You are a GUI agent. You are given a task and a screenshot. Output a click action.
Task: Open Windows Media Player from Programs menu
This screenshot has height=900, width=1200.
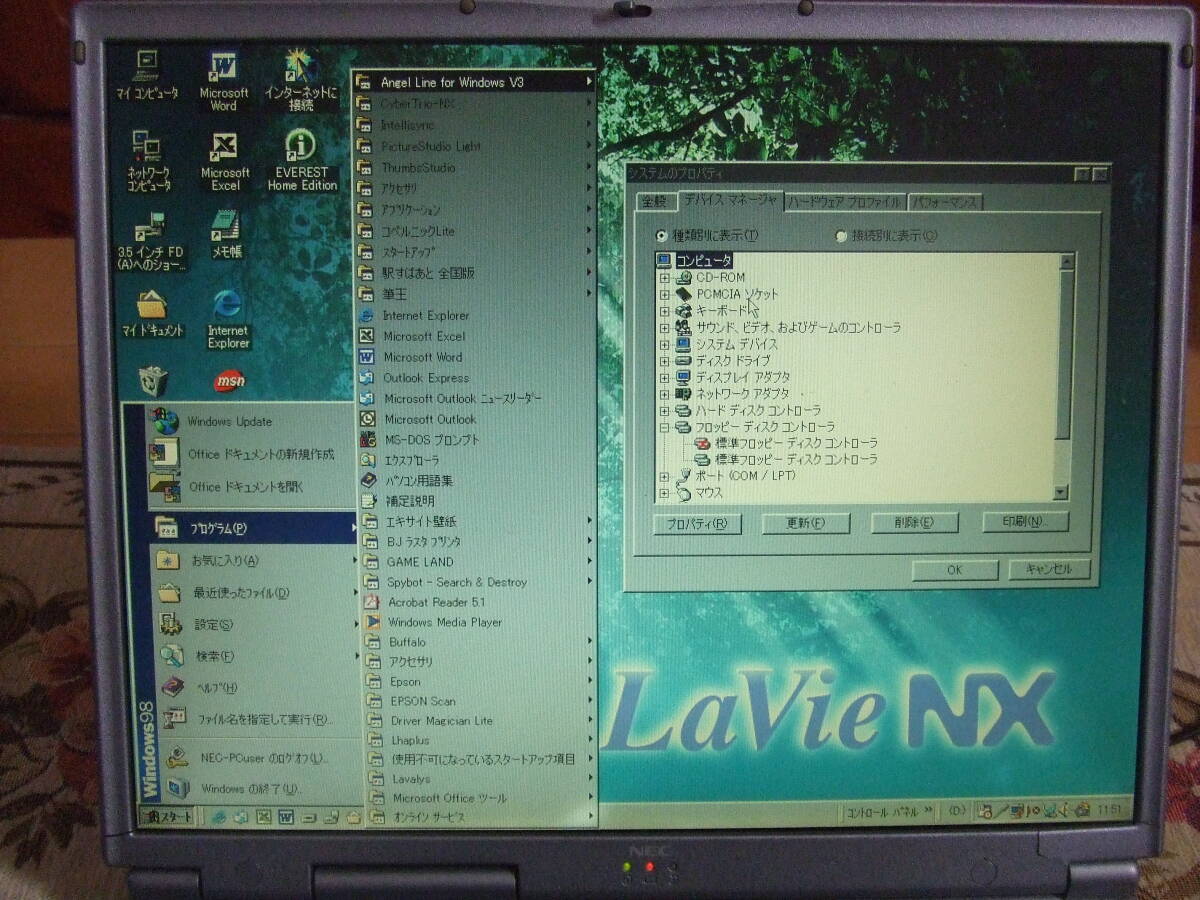coord(444,622)
